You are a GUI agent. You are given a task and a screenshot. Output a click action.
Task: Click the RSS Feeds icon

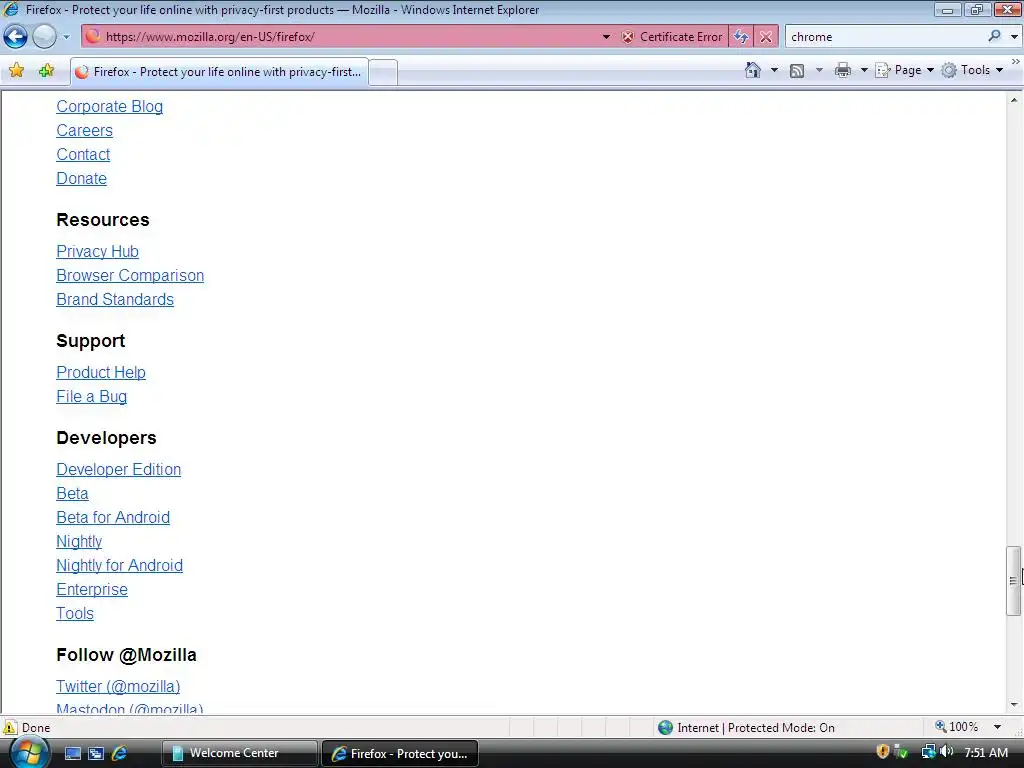pyautogui.click(x=797, y=71)
